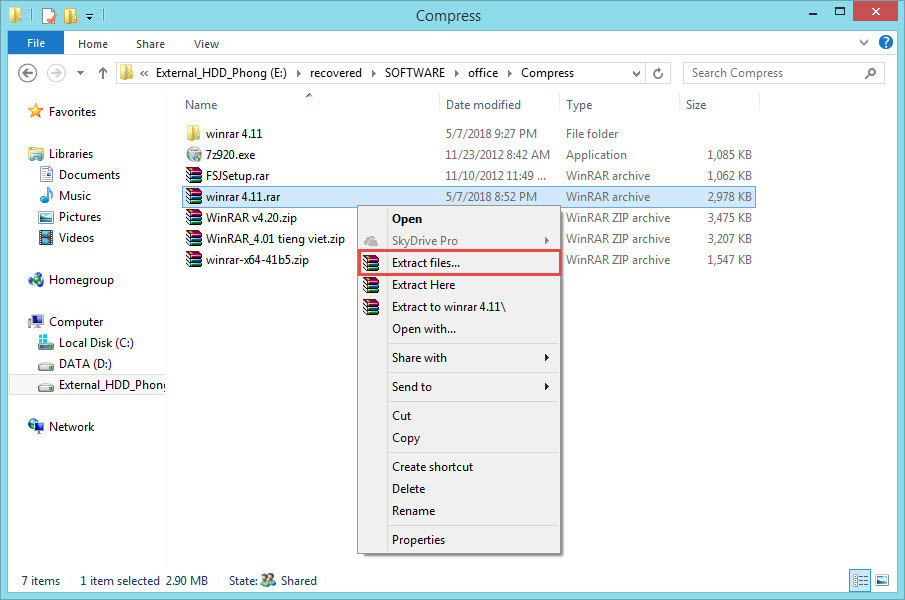Click the New folder icon in title bar
This screenshot has height=600, width=905.
tap(70, 15)
